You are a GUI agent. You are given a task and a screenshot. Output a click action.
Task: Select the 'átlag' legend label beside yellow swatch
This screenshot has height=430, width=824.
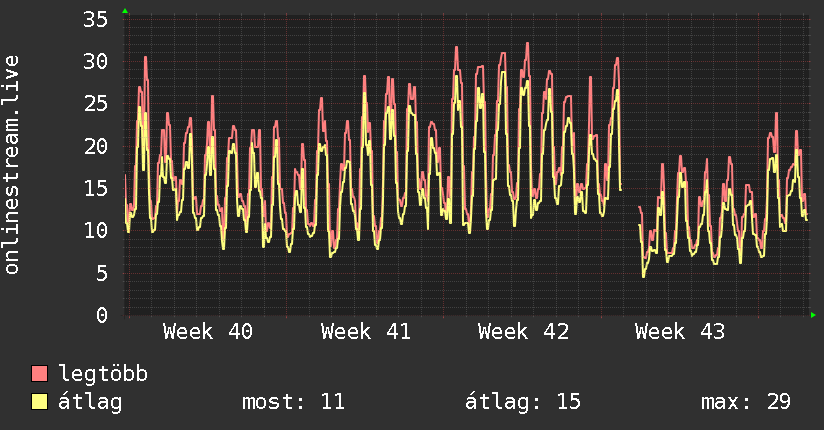click(90, 402)
